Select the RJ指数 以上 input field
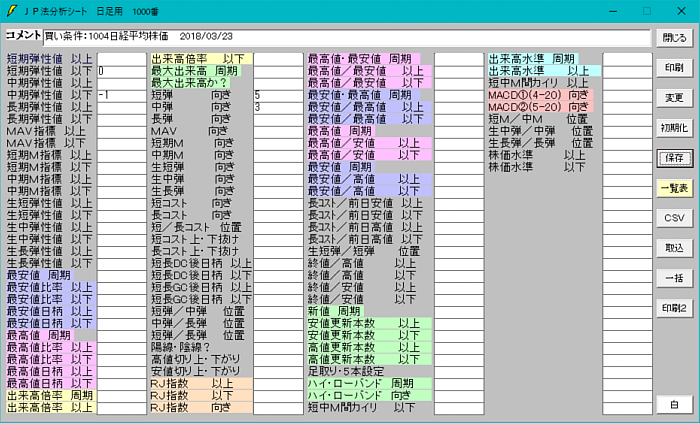The width and height of the screenshot is (700, 423). point(279,384)
